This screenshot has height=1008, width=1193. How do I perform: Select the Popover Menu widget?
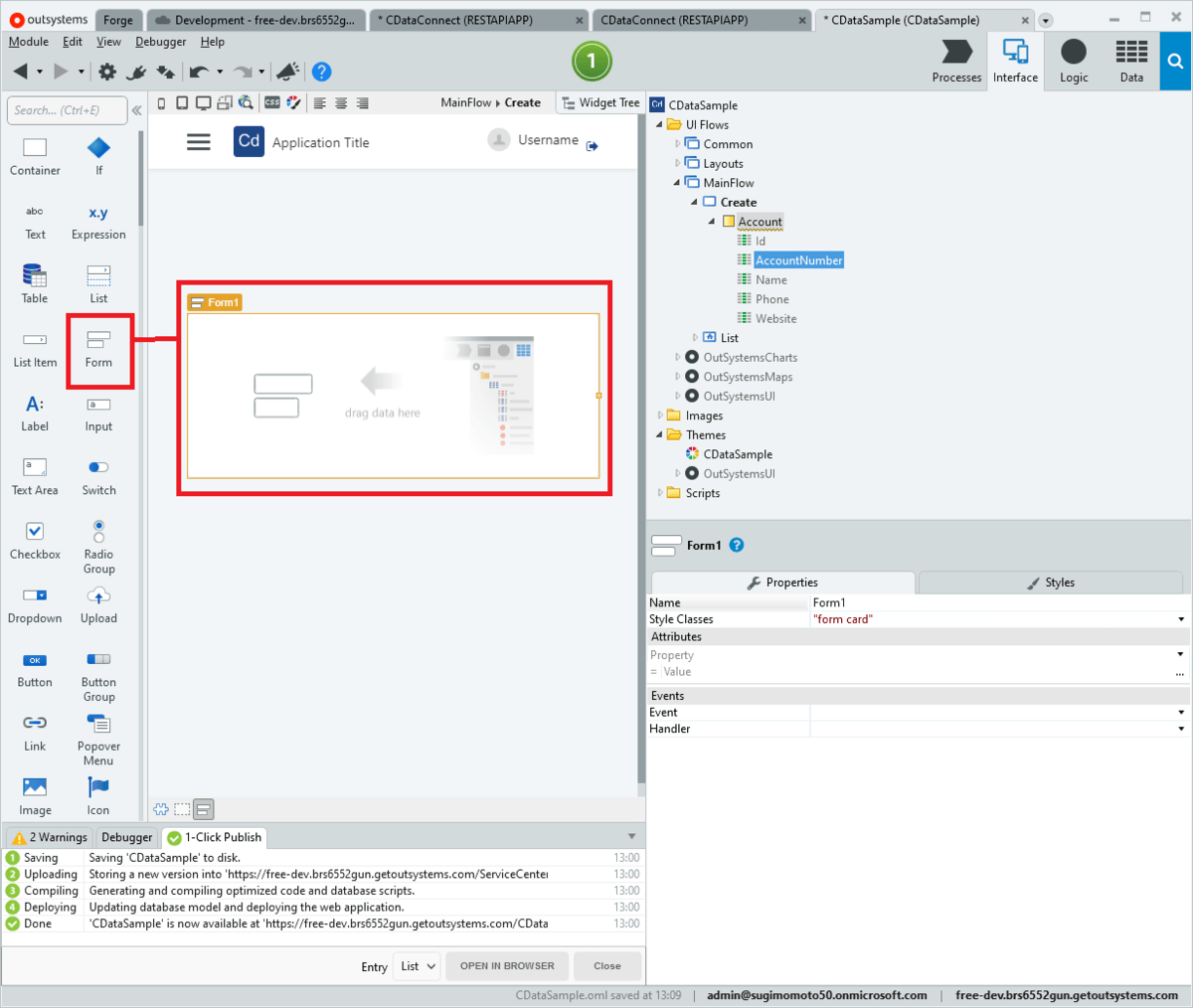(98, 740)
